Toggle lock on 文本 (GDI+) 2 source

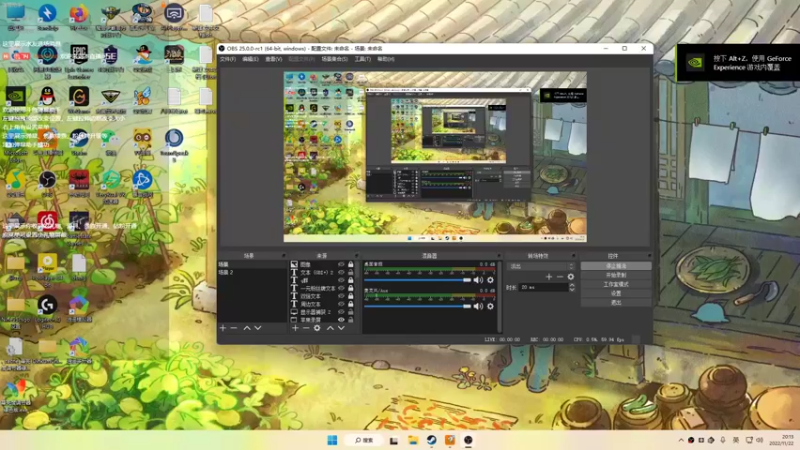pyautogui.click(x=351, y=272)
